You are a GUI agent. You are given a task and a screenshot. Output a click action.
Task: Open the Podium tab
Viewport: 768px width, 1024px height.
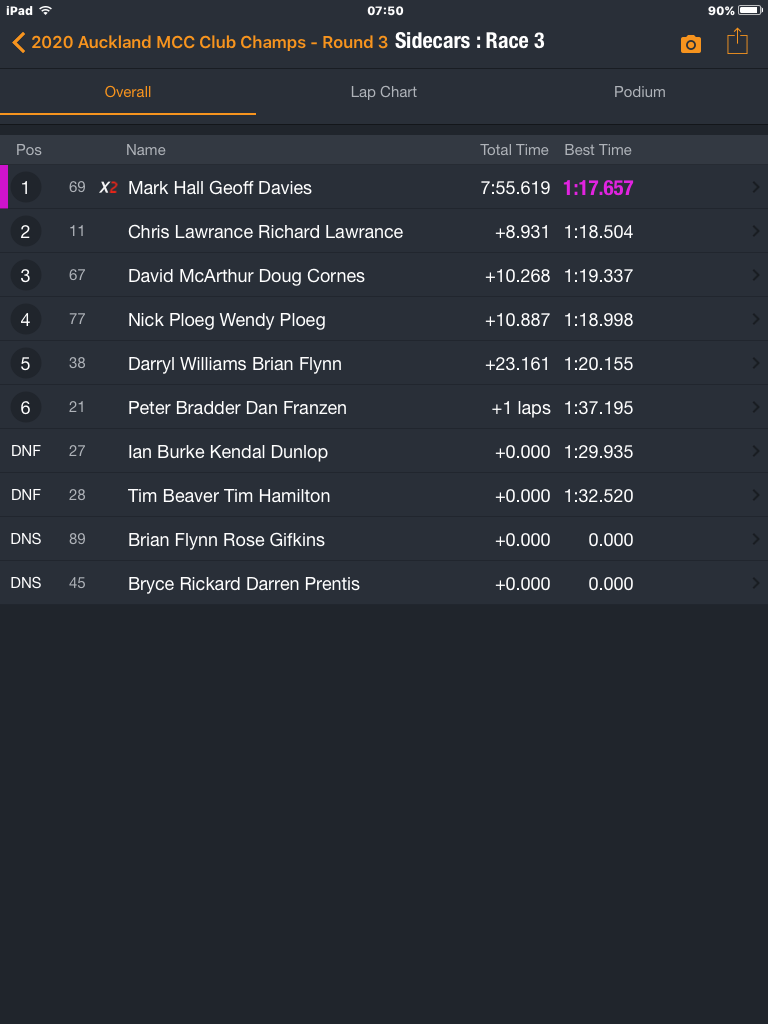(x=639, y=92)
